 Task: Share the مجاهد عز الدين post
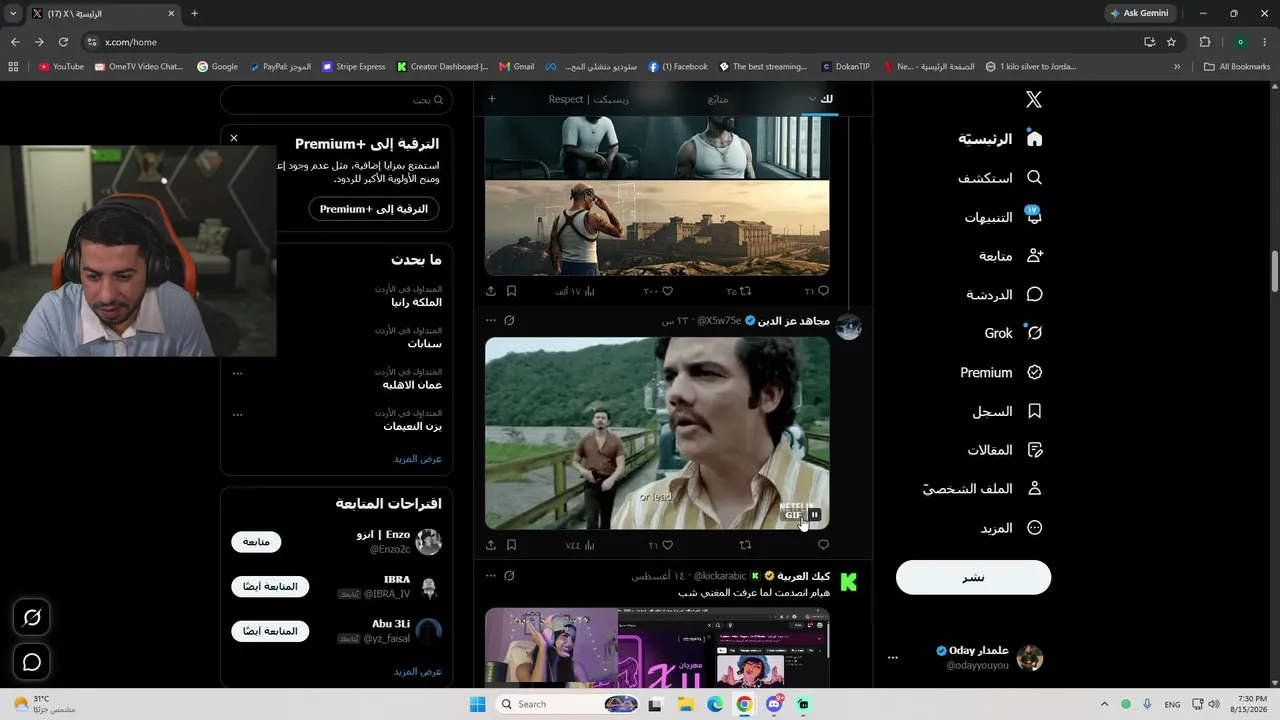[491, 545]
